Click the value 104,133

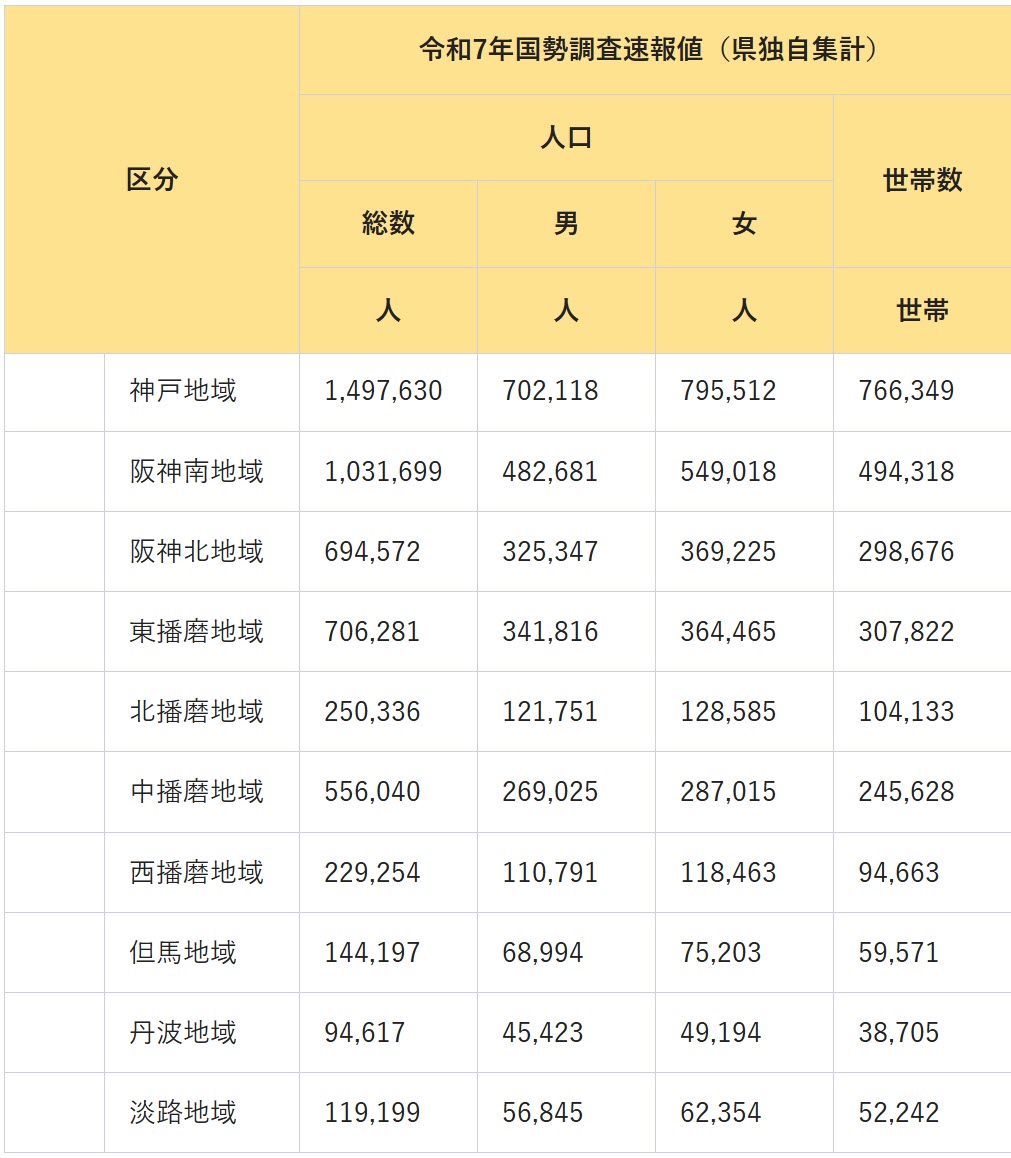(x=906, y=712)
